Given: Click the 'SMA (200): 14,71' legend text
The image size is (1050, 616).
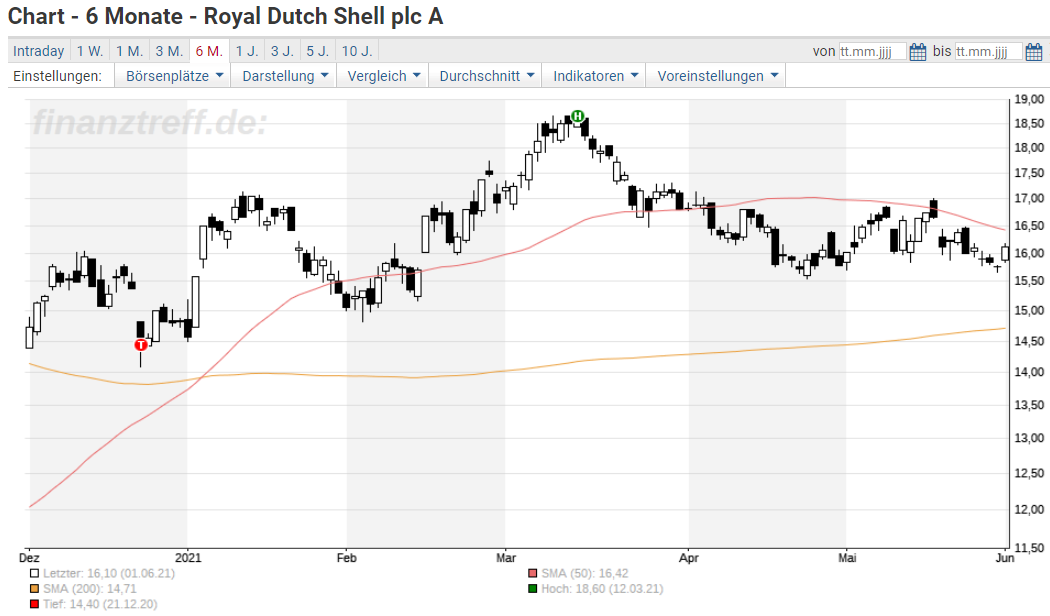Looking at the screenshot, I should (x=90, y=589).
